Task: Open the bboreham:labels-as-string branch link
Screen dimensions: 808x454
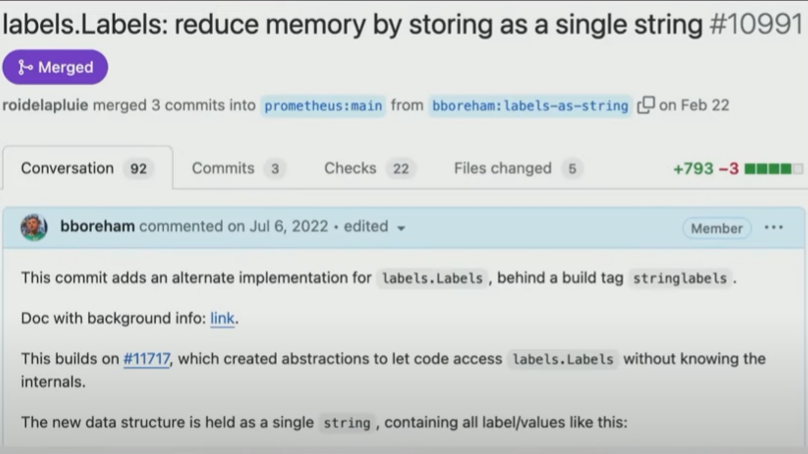Action: click(x=530, y=106)
